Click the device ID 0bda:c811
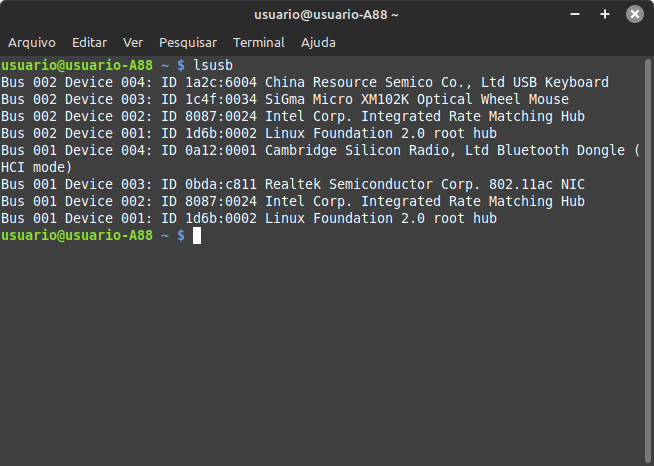Image resolution: width=654 pixels, height=466 pixels. (x=221, y=184)
